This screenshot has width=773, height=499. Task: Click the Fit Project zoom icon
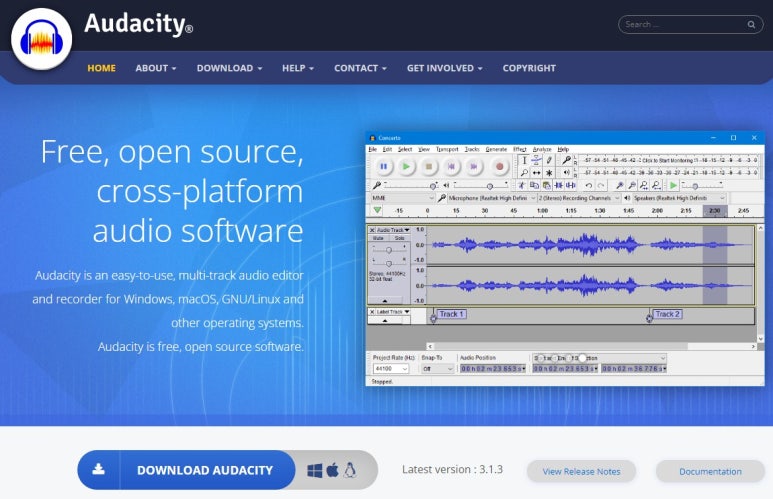click(656, 185)
